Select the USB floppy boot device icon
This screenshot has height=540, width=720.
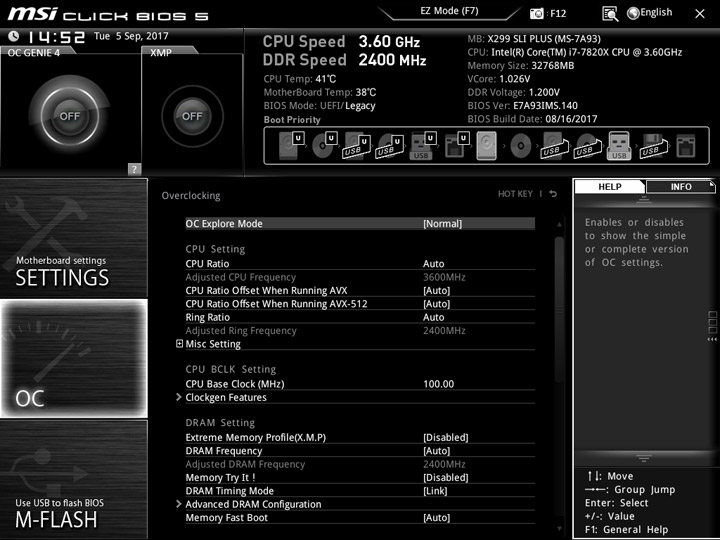pyautogui.click(x=654, y=146)
